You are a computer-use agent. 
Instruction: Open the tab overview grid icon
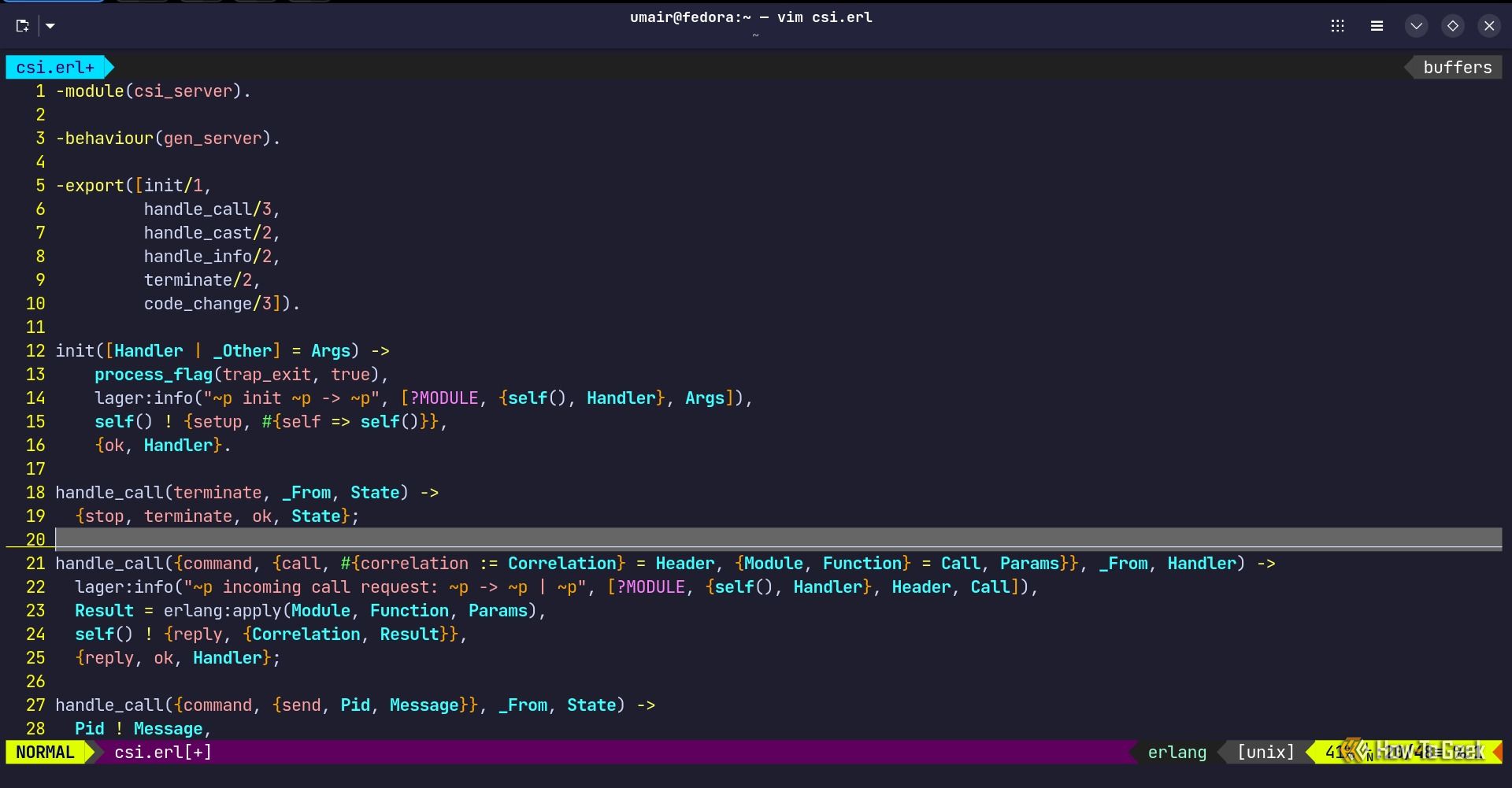1337,26
